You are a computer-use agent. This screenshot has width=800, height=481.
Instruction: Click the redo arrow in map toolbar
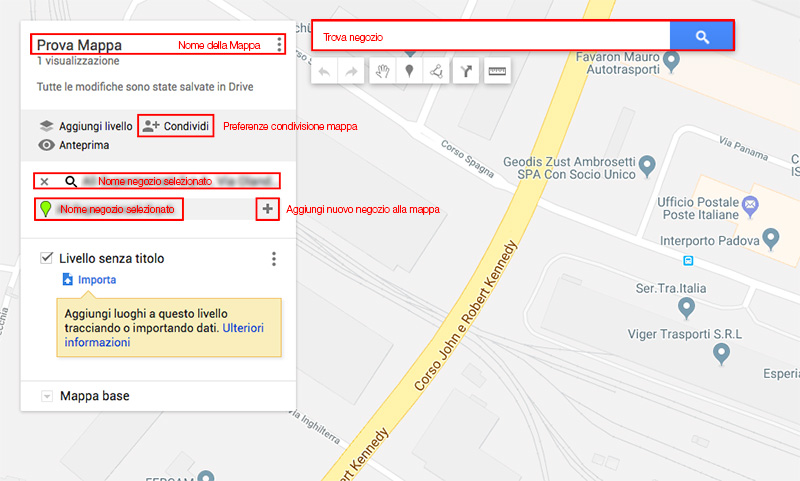coord(351,71)
